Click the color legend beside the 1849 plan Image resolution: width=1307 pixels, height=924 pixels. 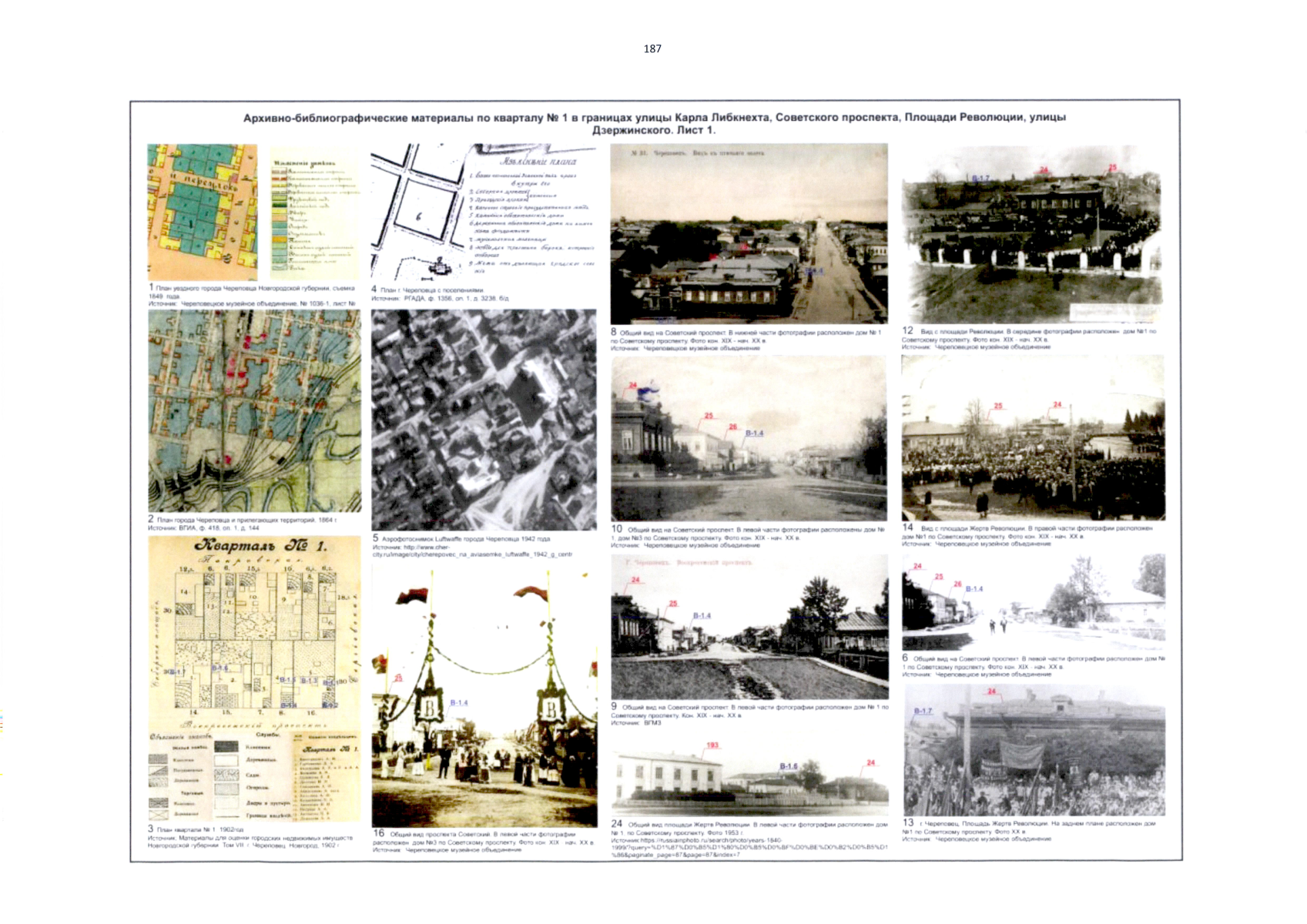314,214
